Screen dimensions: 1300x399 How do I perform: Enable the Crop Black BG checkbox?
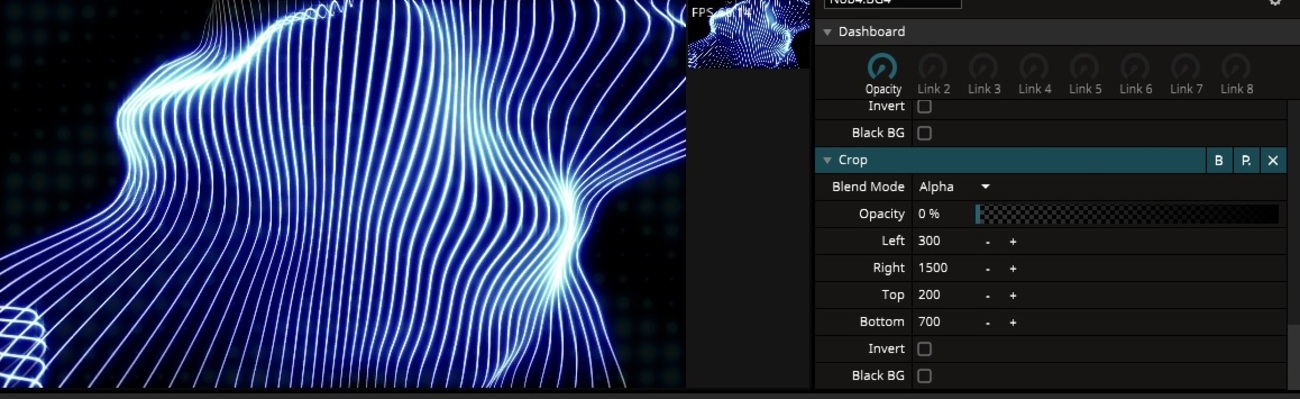[925, 376]
